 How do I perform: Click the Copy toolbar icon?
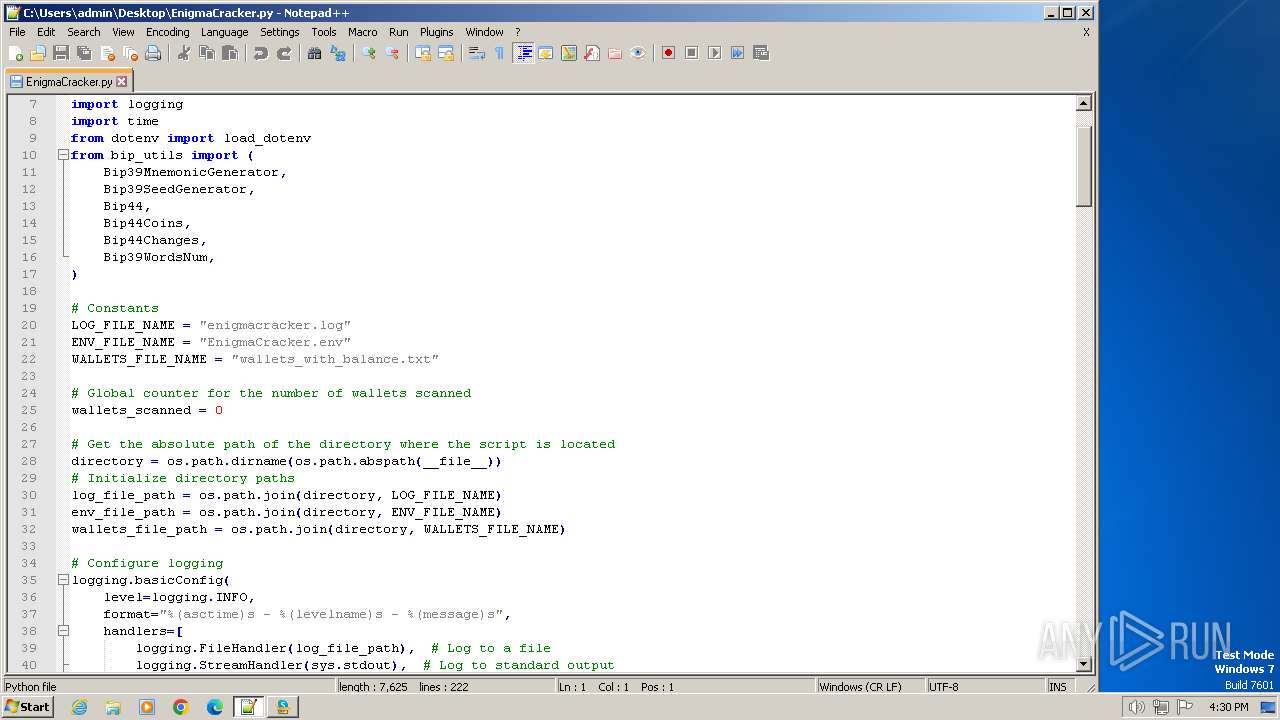tap(207, 53)
